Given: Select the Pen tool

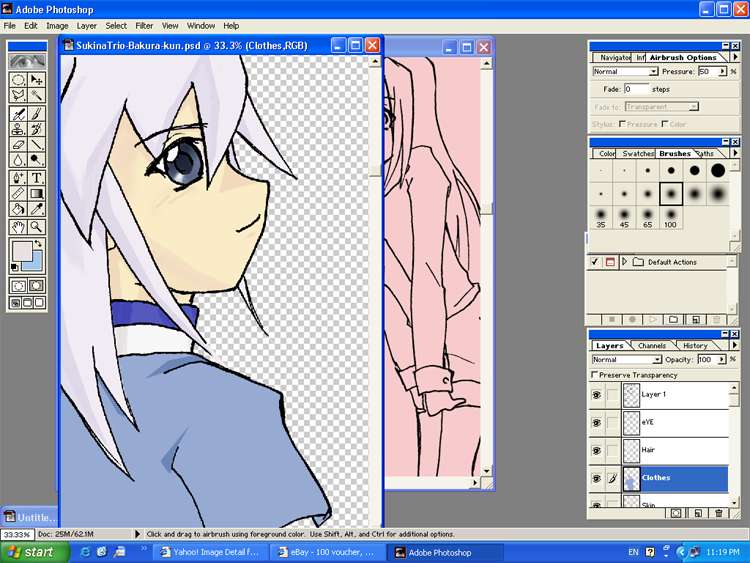Looking at the screenshot, I should [18, 178].
